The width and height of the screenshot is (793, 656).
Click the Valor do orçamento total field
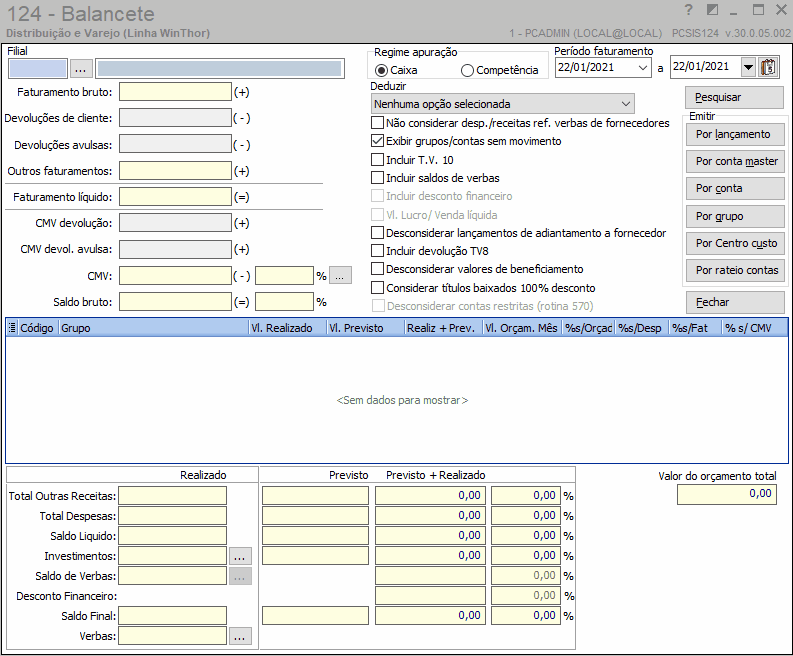(727, 494)
